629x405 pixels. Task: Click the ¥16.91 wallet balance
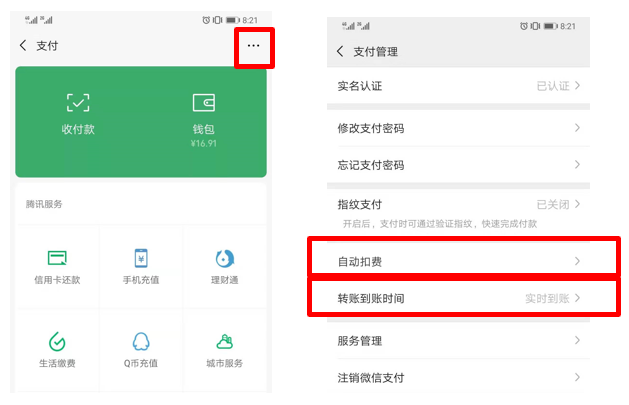(204, 144)
